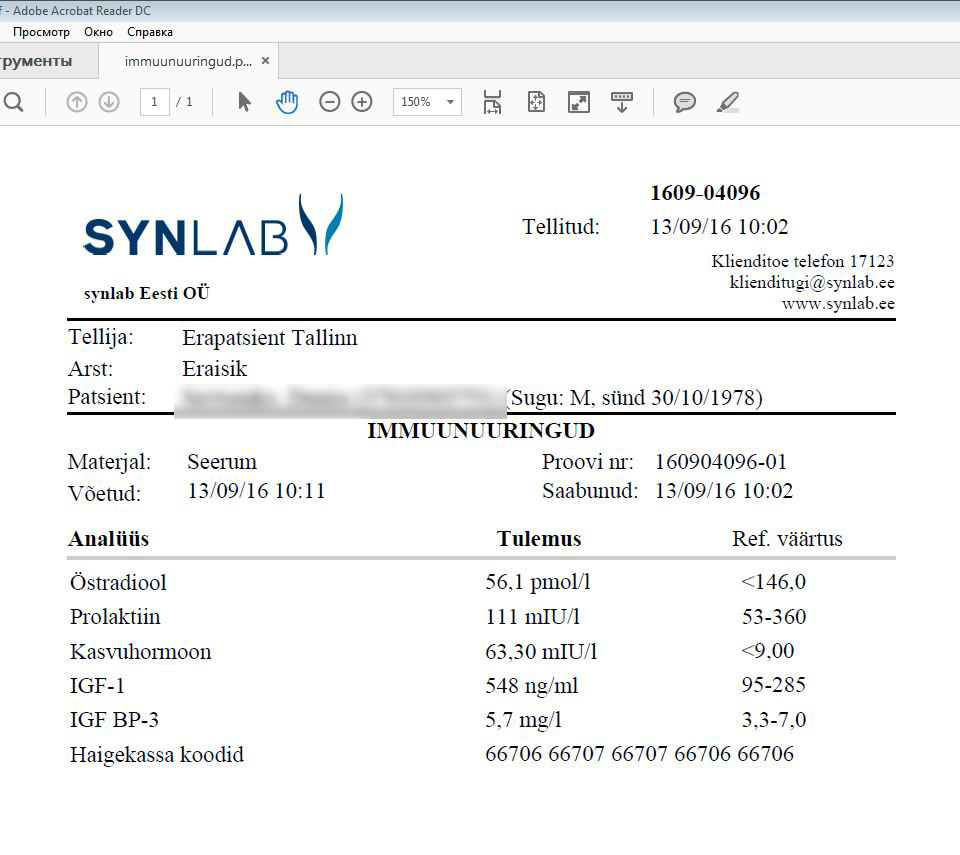Go to next page arrow
The height and width of the screenshot is (855, 960).
(x=109, y=102)
